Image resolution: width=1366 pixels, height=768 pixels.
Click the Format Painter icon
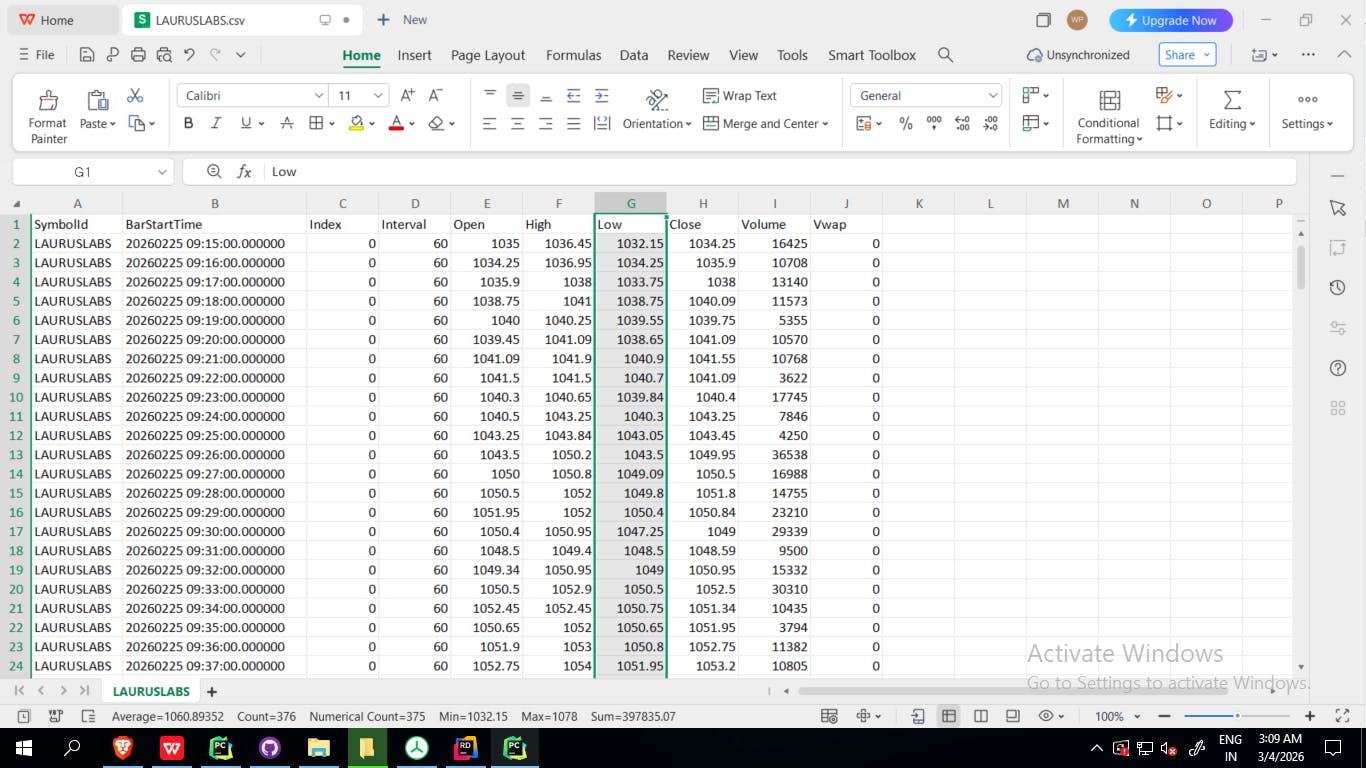[48, 100]
